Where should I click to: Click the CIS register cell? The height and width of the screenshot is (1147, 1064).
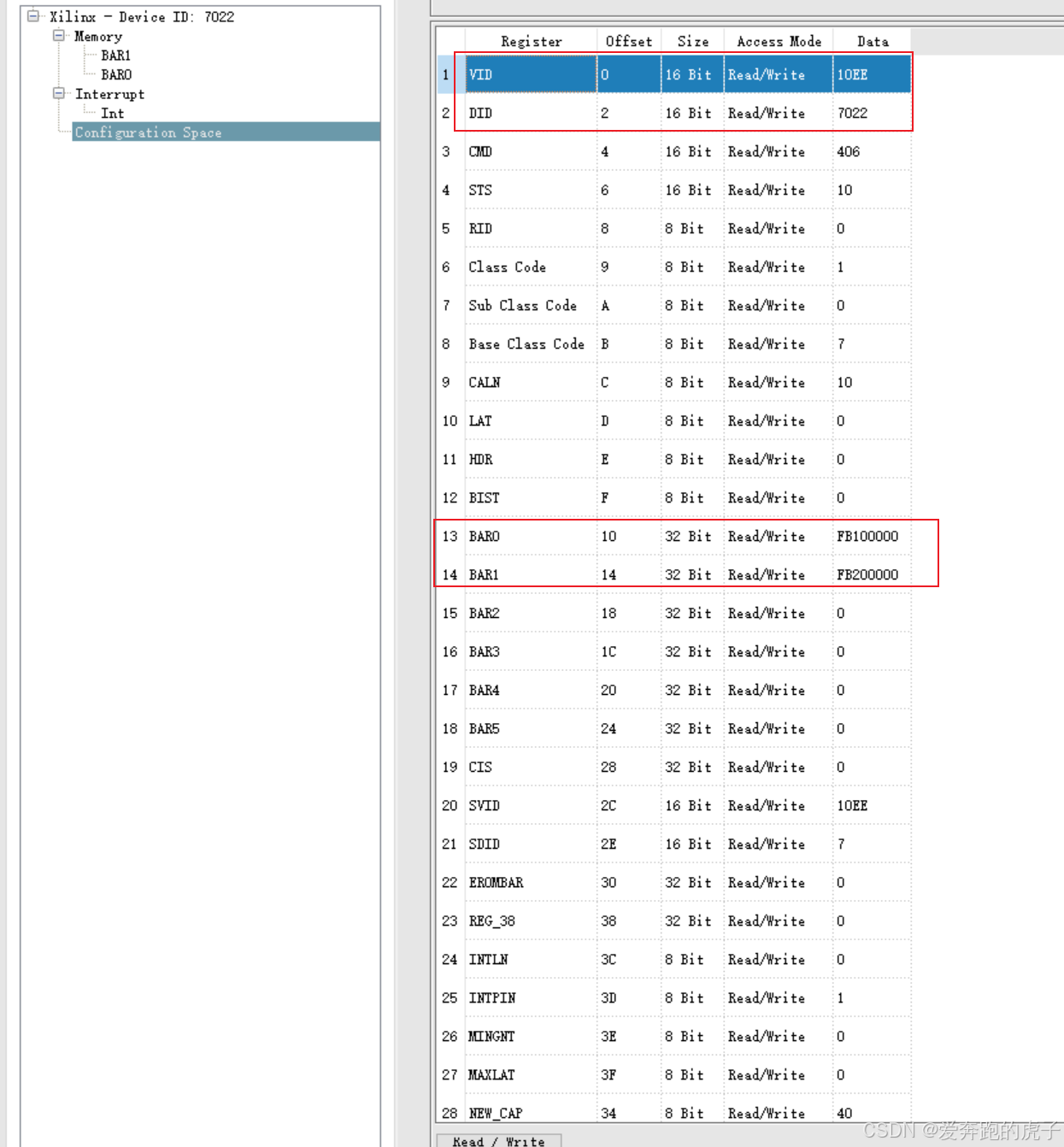pos(531,767)
